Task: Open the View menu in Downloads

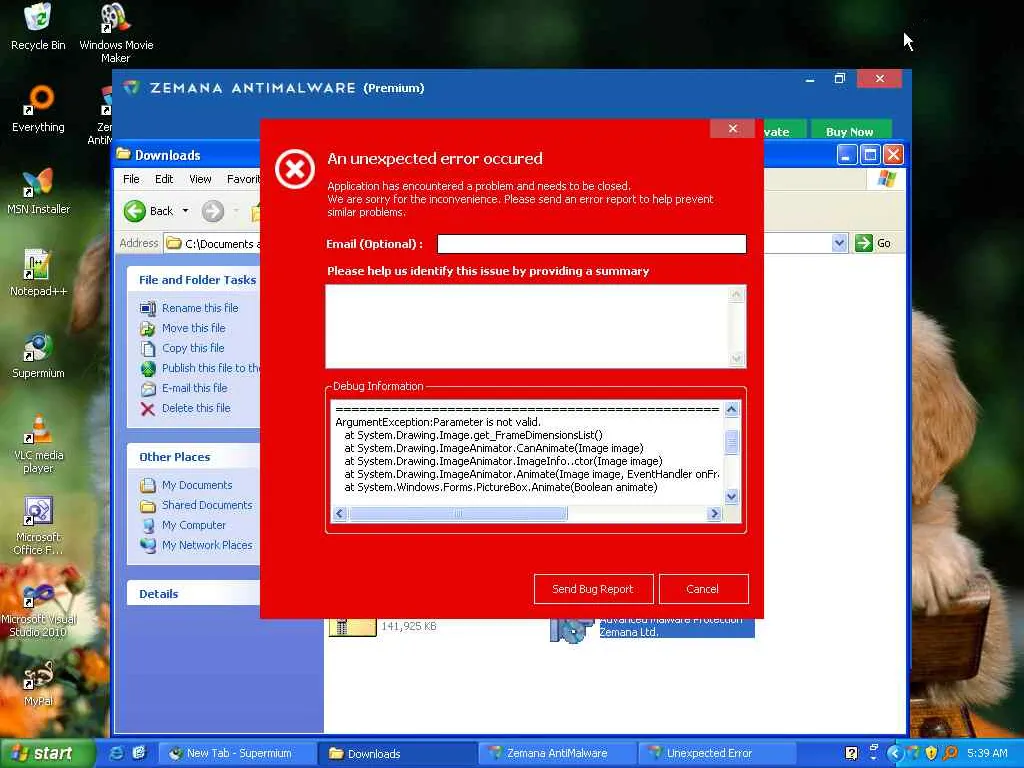Action: click(x=200, y=179)
